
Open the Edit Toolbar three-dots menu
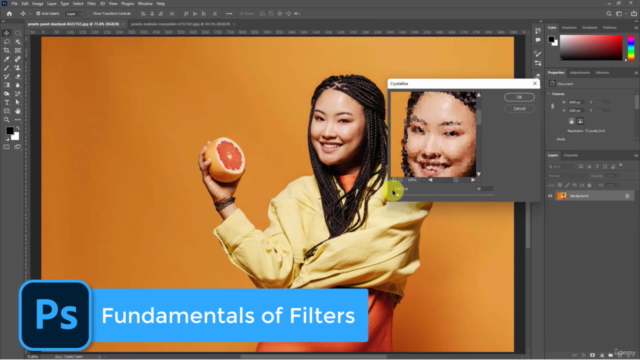tap(18, 120)
